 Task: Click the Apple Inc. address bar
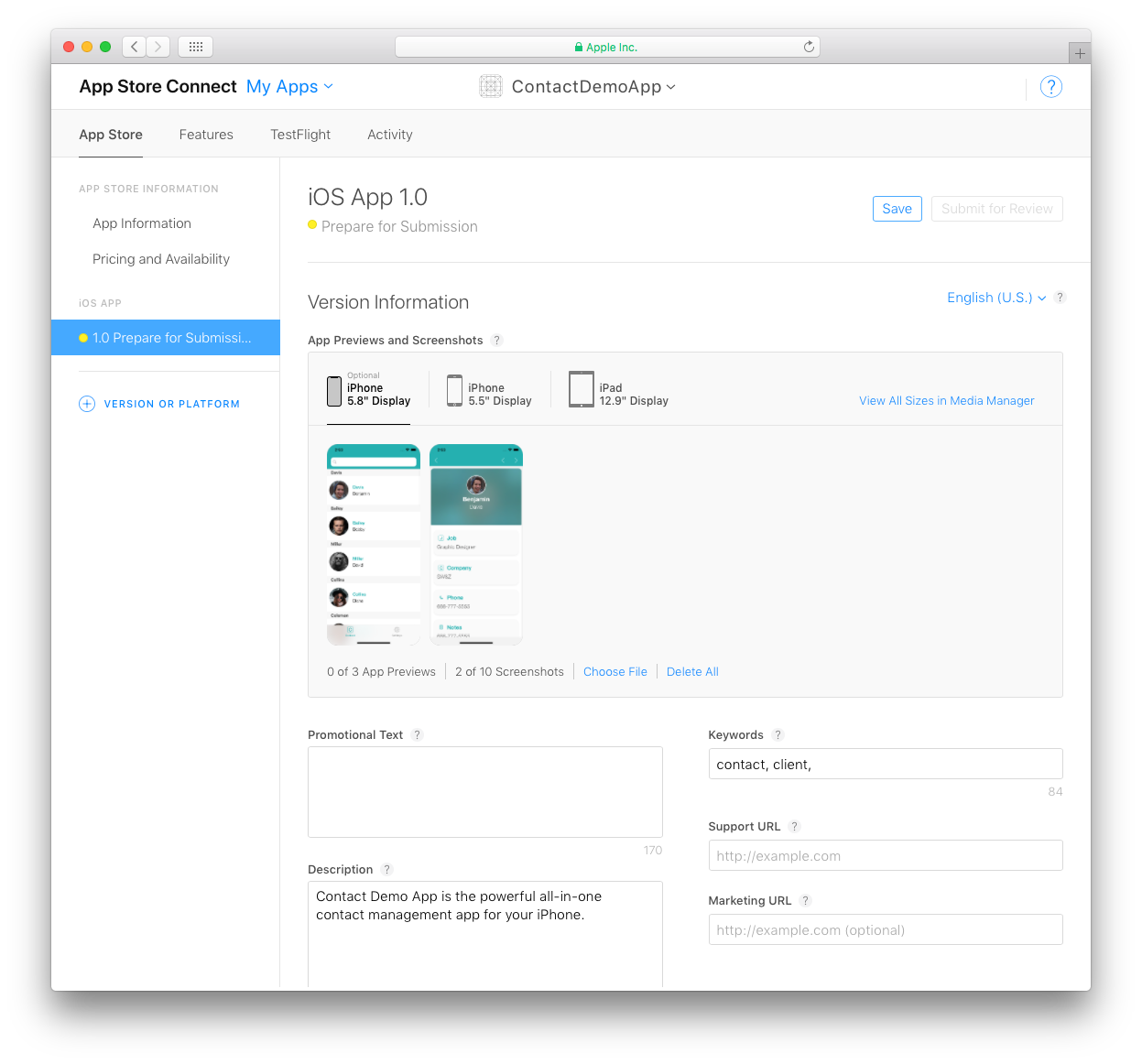point(607,47)
